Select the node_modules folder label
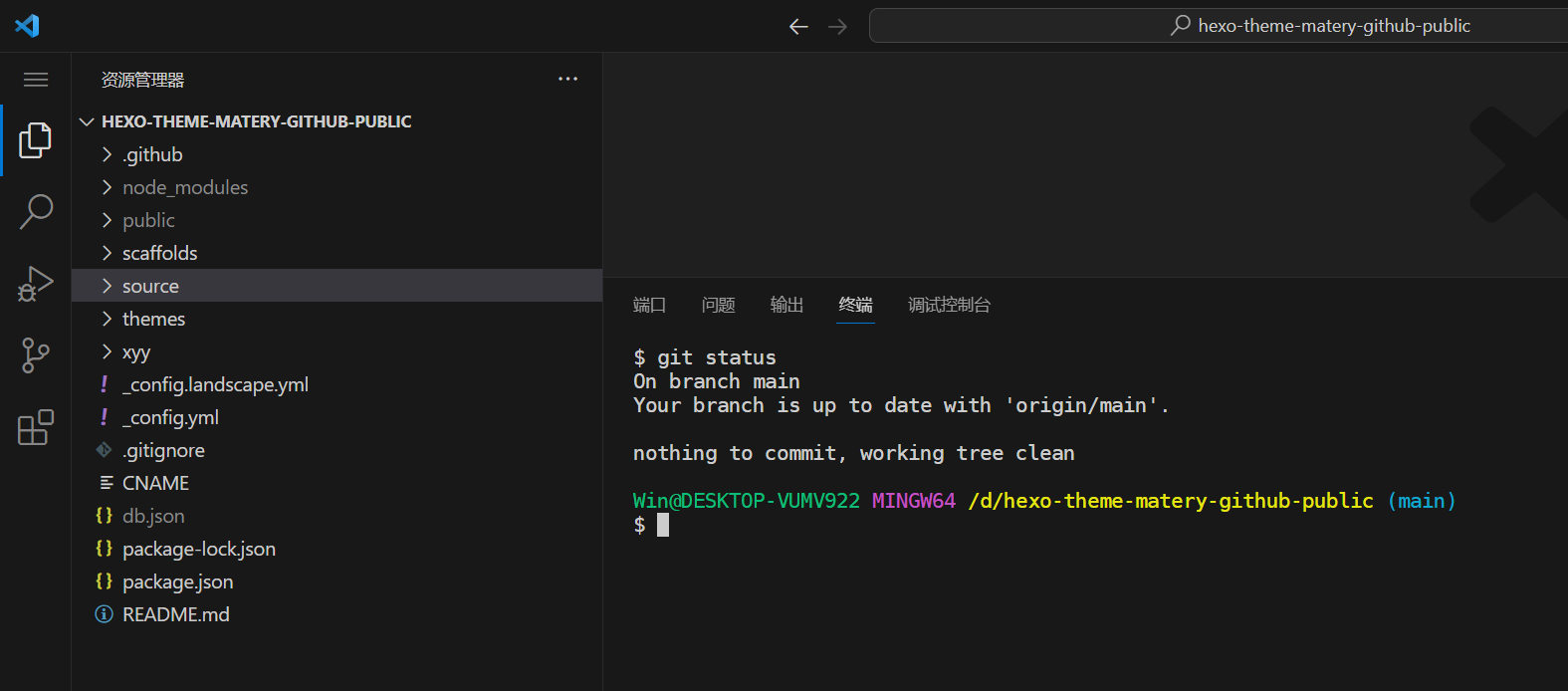The image size is (1568, 691). click(x=185, y=187)
